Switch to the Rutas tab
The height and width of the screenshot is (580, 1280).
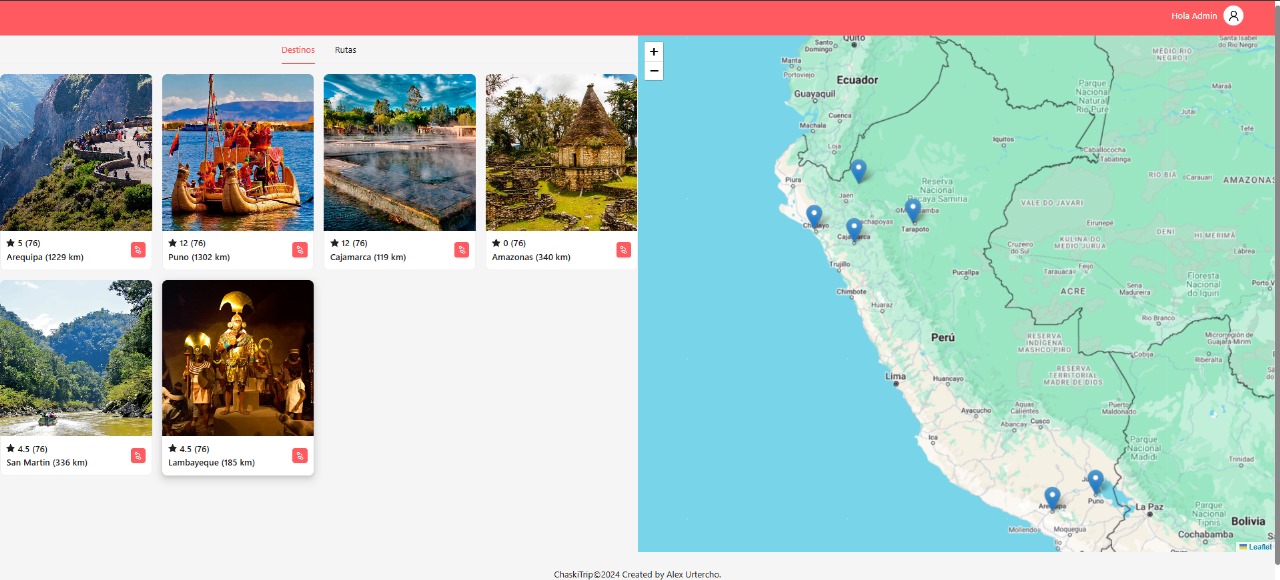pos(345,49)
